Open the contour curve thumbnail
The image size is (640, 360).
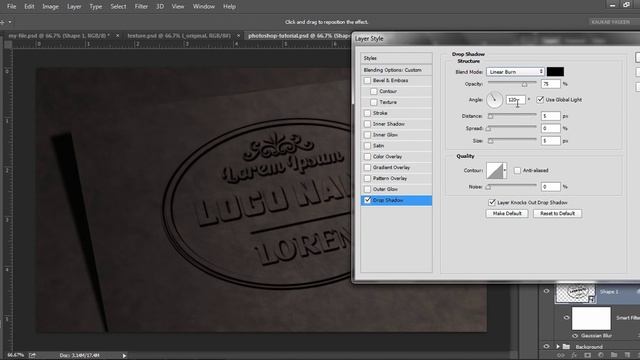coord(494,171)
